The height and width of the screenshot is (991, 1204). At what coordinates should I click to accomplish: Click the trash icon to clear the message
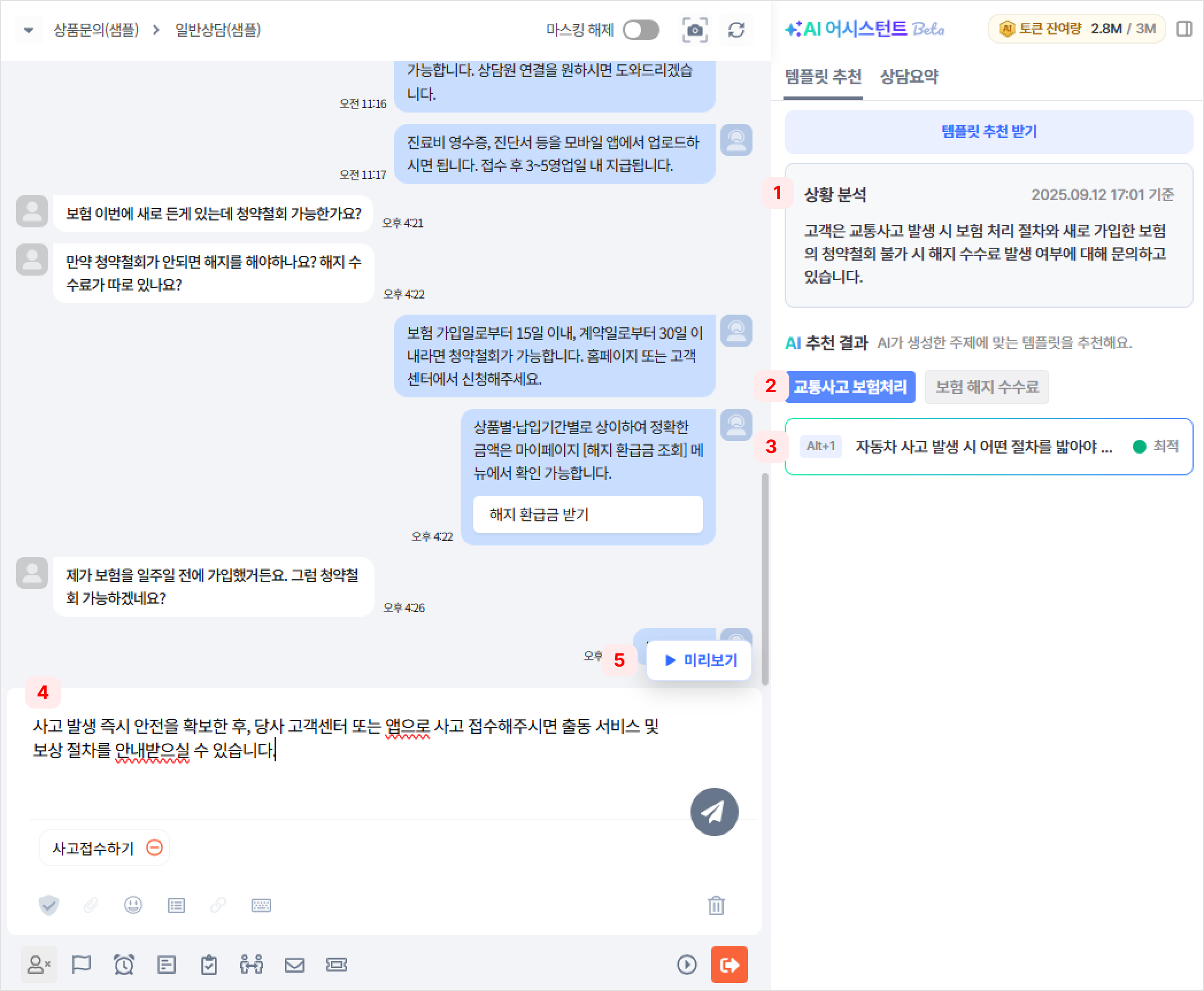716,905
